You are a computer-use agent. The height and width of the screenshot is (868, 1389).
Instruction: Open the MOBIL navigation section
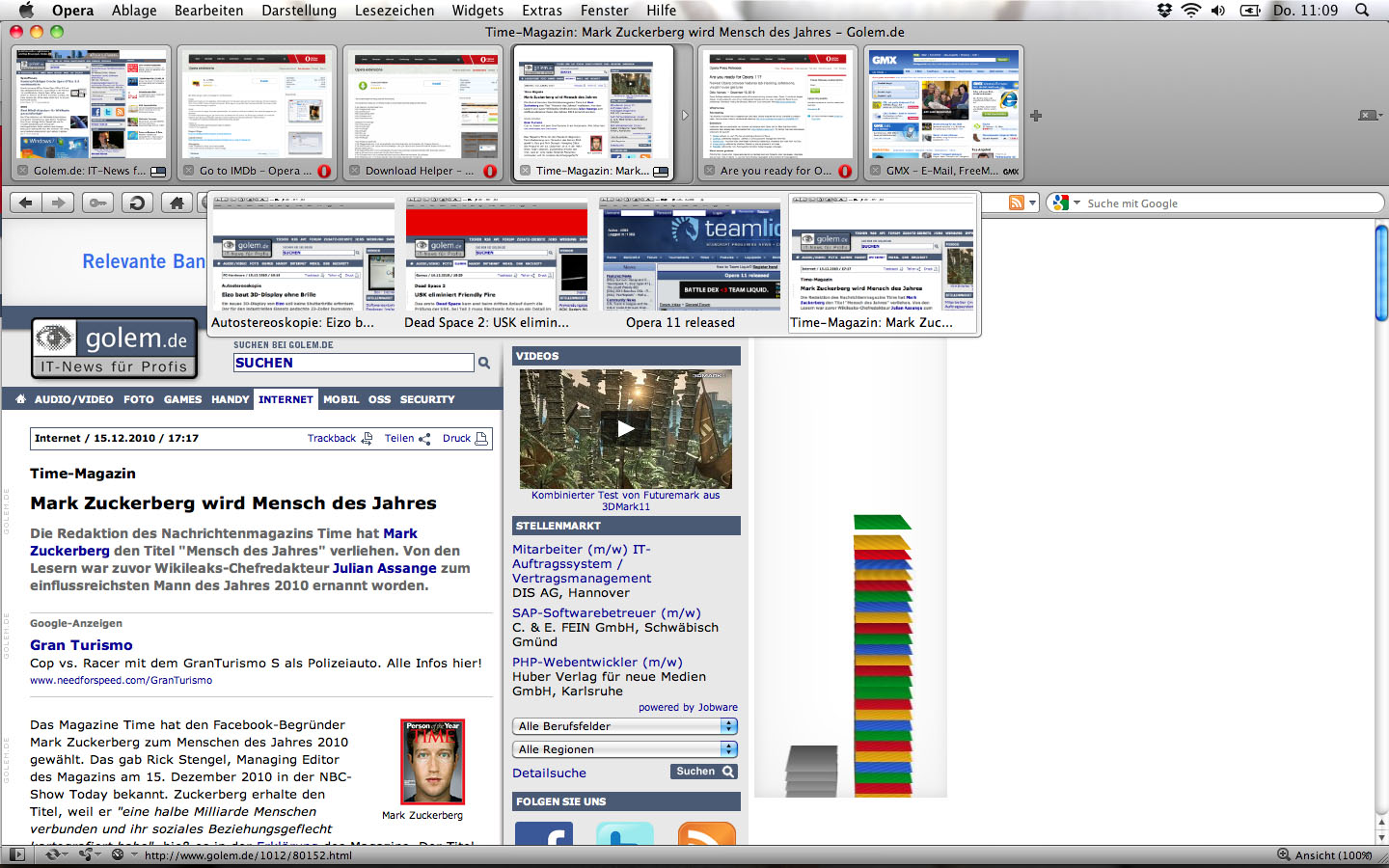coord(340,399)
